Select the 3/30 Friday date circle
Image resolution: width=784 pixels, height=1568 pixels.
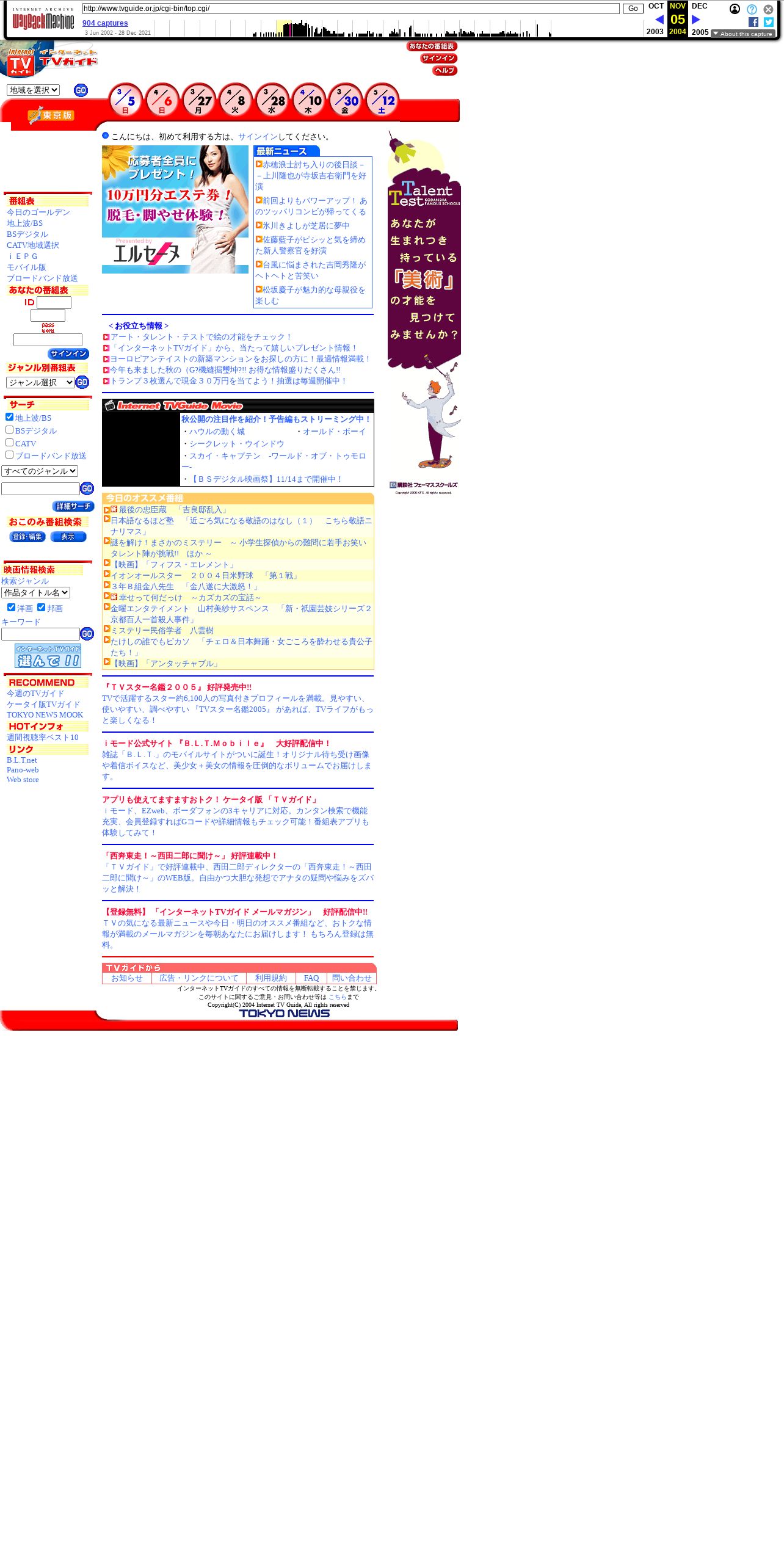346,100
